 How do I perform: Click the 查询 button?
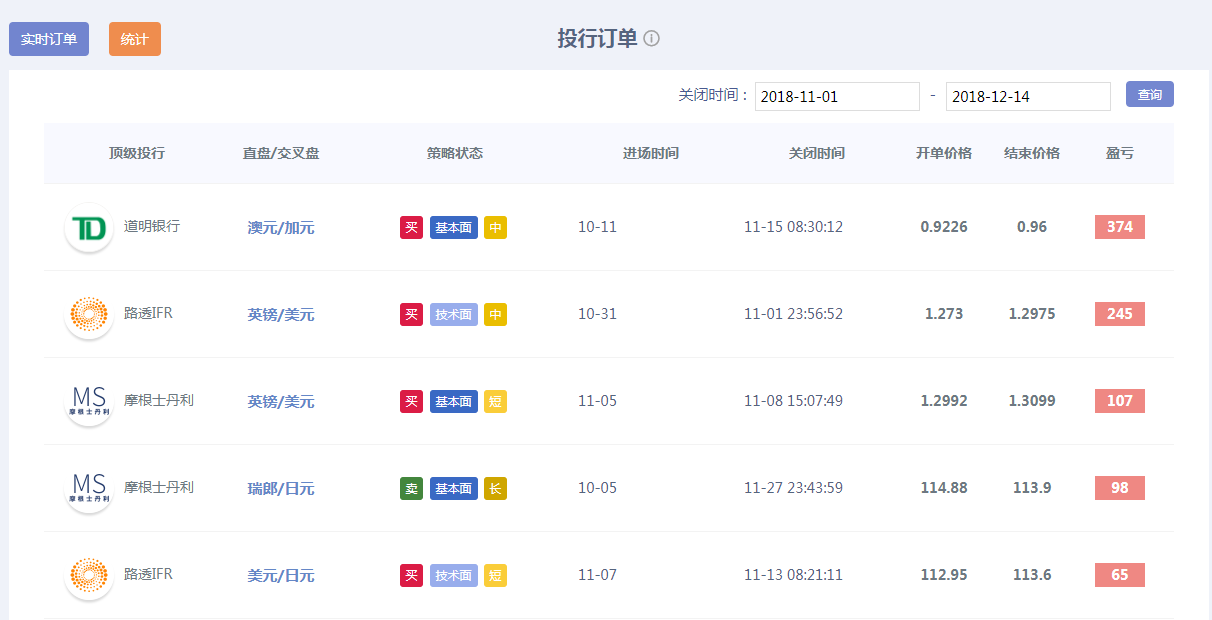coord(1150,94)
